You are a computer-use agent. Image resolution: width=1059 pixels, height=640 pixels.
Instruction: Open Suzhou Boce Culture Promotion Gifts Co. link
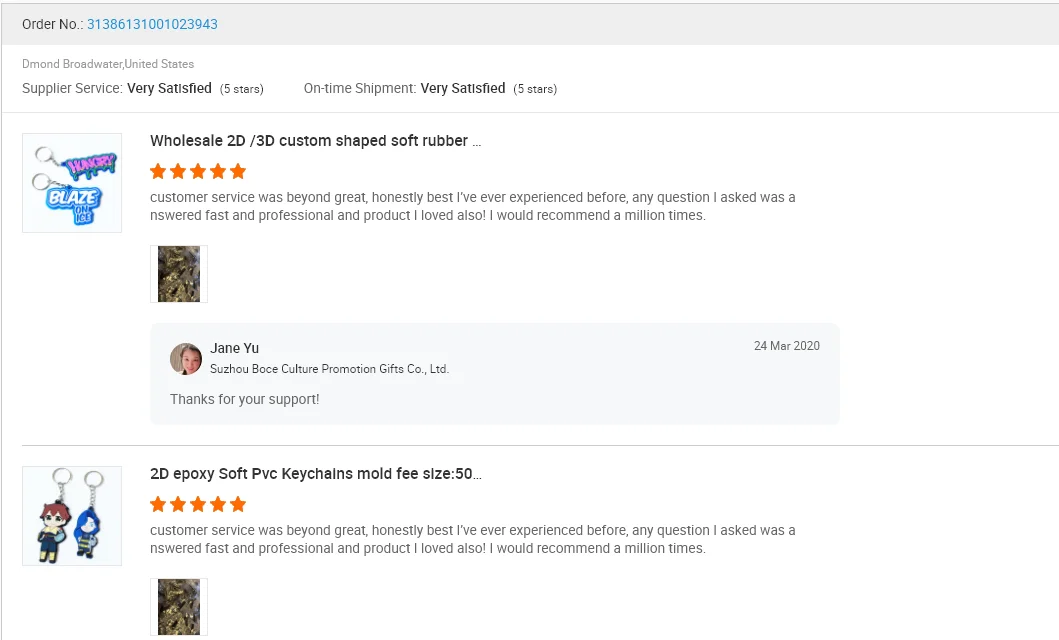(x=329, y=369)
